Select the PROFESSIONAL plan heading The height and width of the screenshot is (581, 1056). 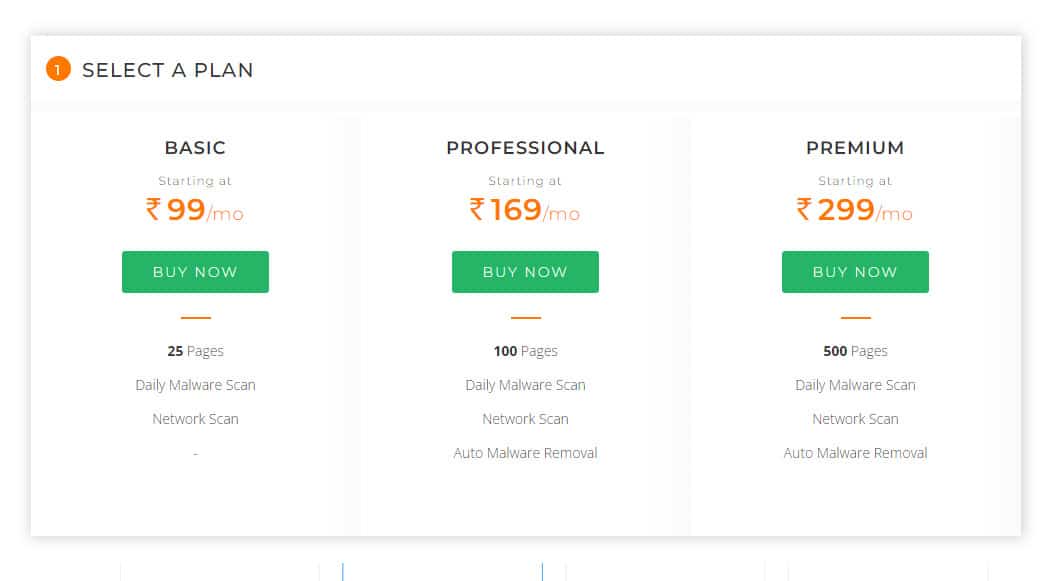tap(525, 148)
